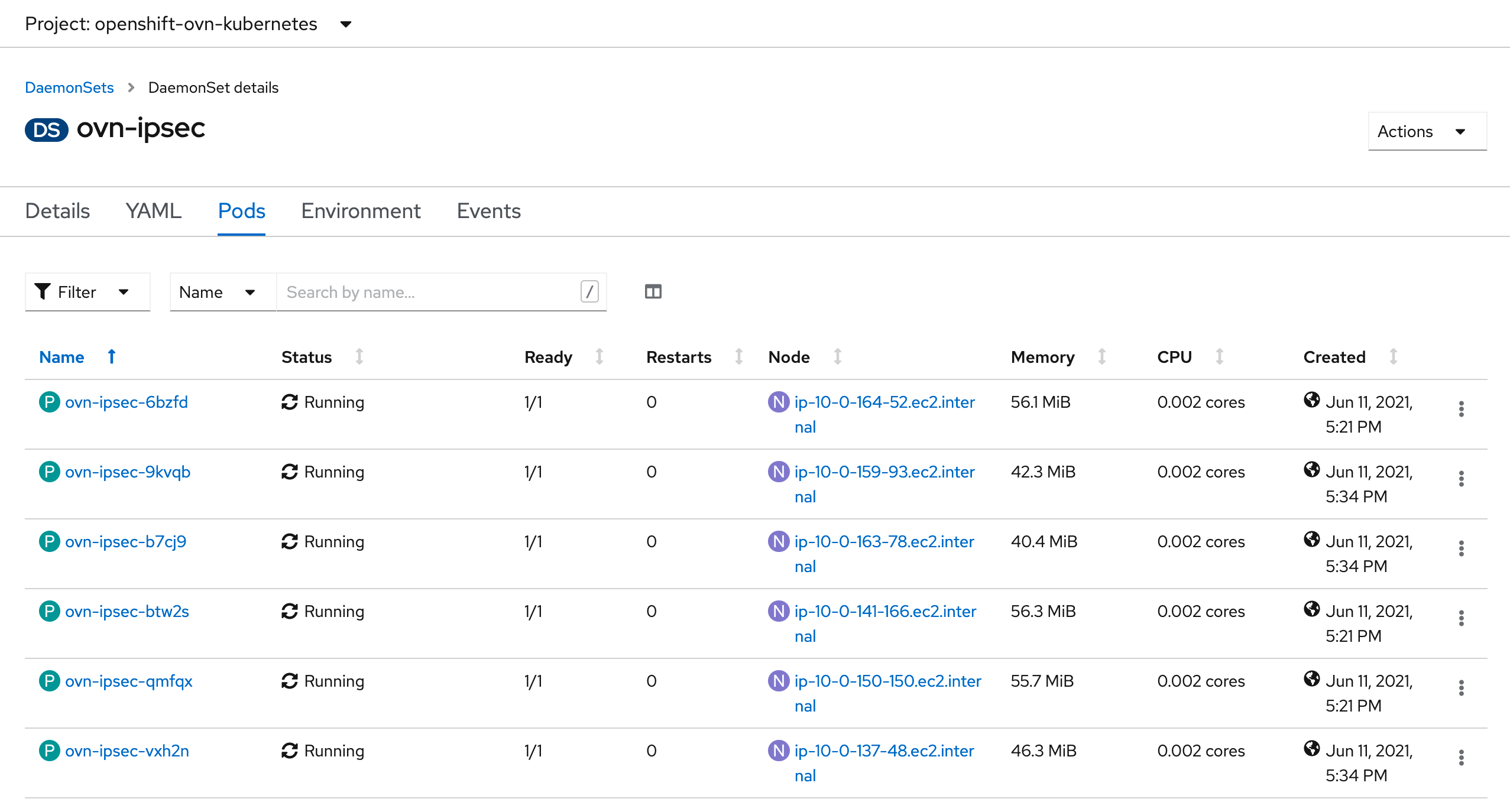This screenshot has width=1510, height=812.
Task: Switch to the YAML tab
Action: point(154,212)
